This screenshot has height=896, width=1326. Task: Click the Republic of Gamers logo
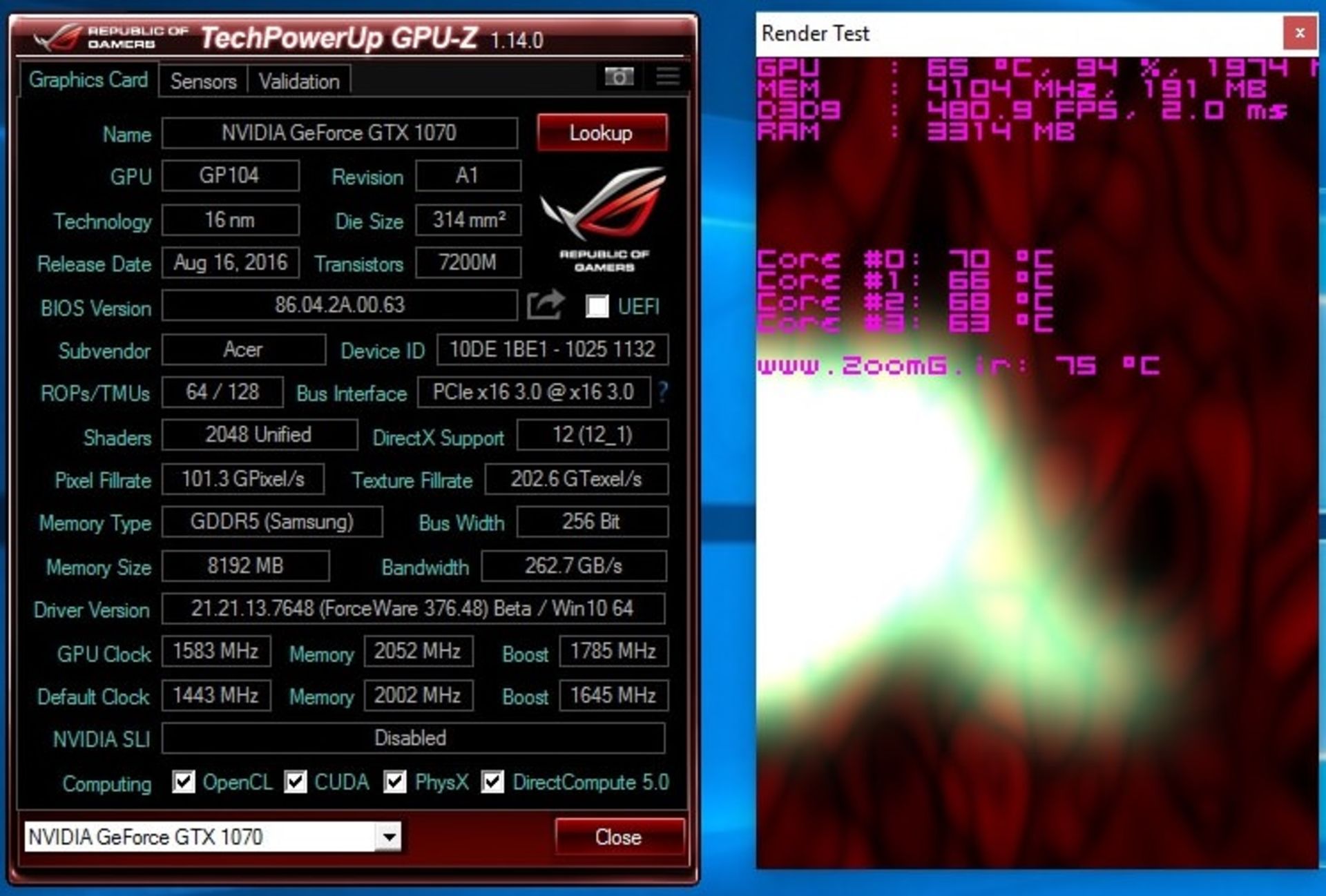[x=604, y=219]
